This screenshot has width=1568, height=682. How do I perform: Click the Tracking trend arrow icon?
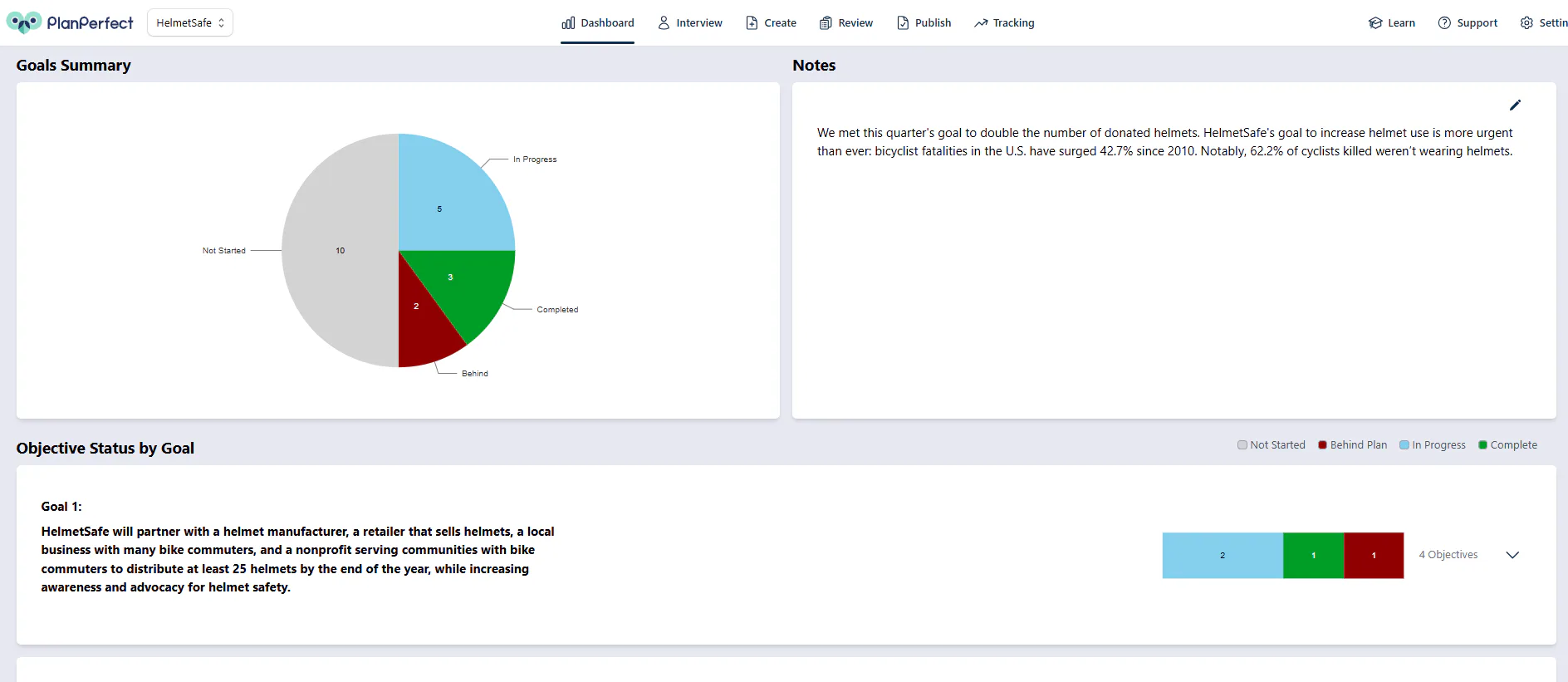pyautogui.click(x=981, y=23)
